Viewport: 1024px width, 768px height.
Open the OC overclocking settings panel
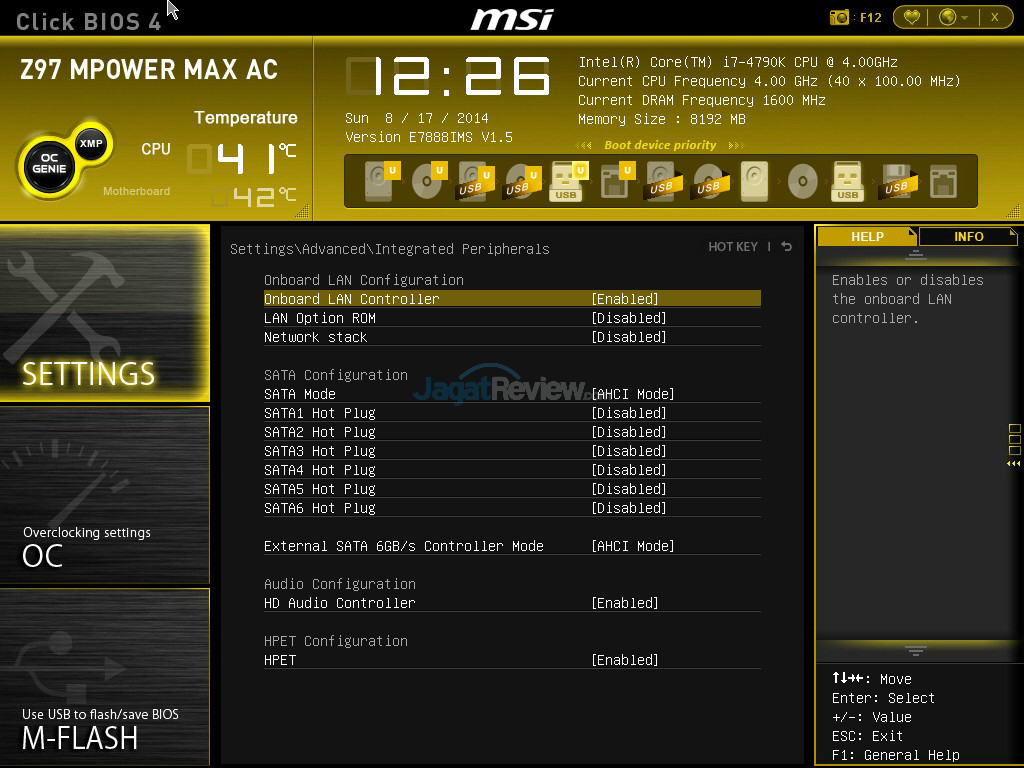tap(104, 494)
